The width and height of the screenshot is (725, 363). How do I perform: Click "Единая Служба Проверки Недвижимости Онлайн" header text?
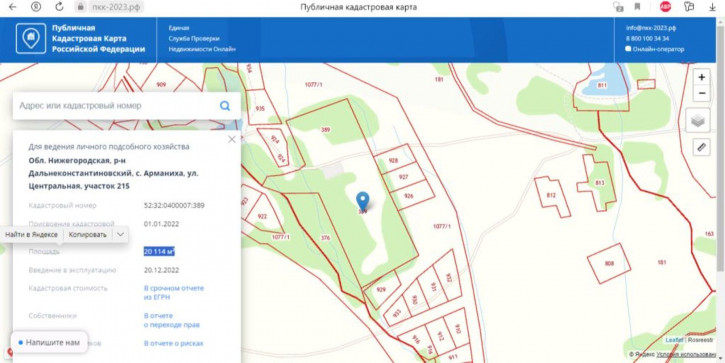(202, 38)
